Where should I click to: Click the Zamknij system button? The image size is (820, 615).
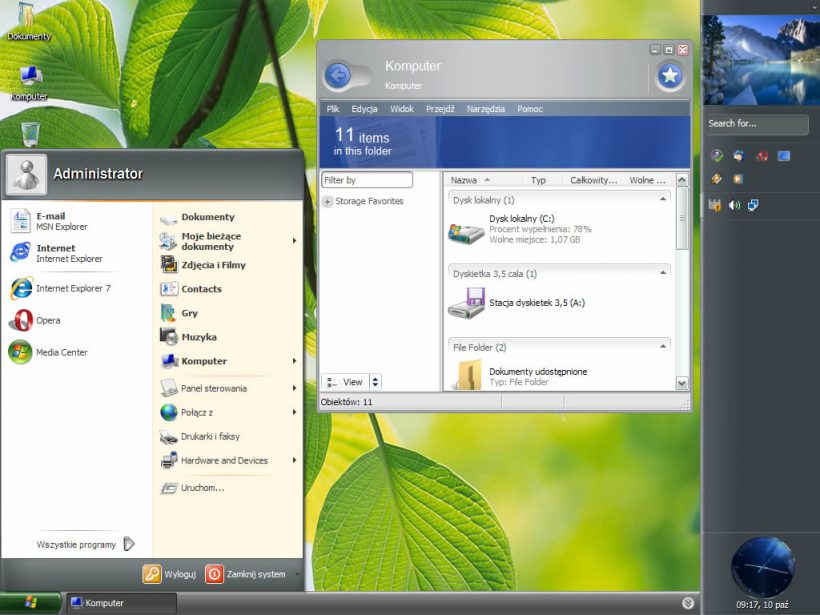pyautogui.click(x=245, y=574)
